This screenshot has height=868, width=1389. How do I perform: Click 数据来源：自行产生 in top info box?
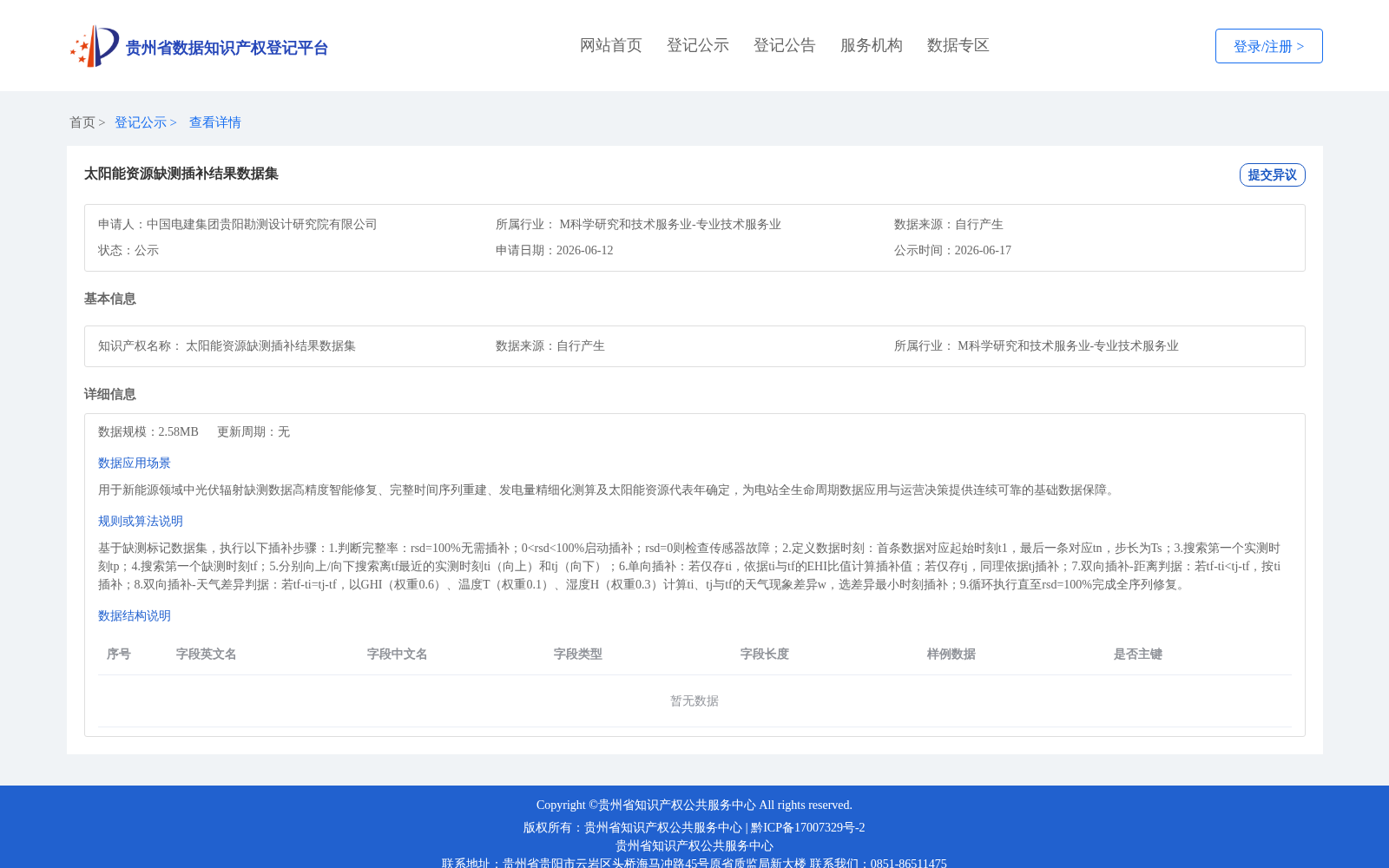(949, 224)
